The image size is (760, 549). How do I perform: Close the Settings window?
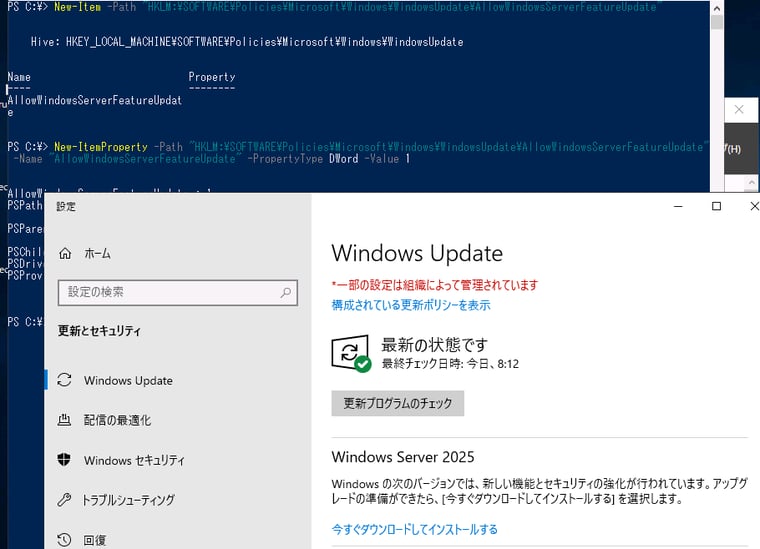[754, 206]
